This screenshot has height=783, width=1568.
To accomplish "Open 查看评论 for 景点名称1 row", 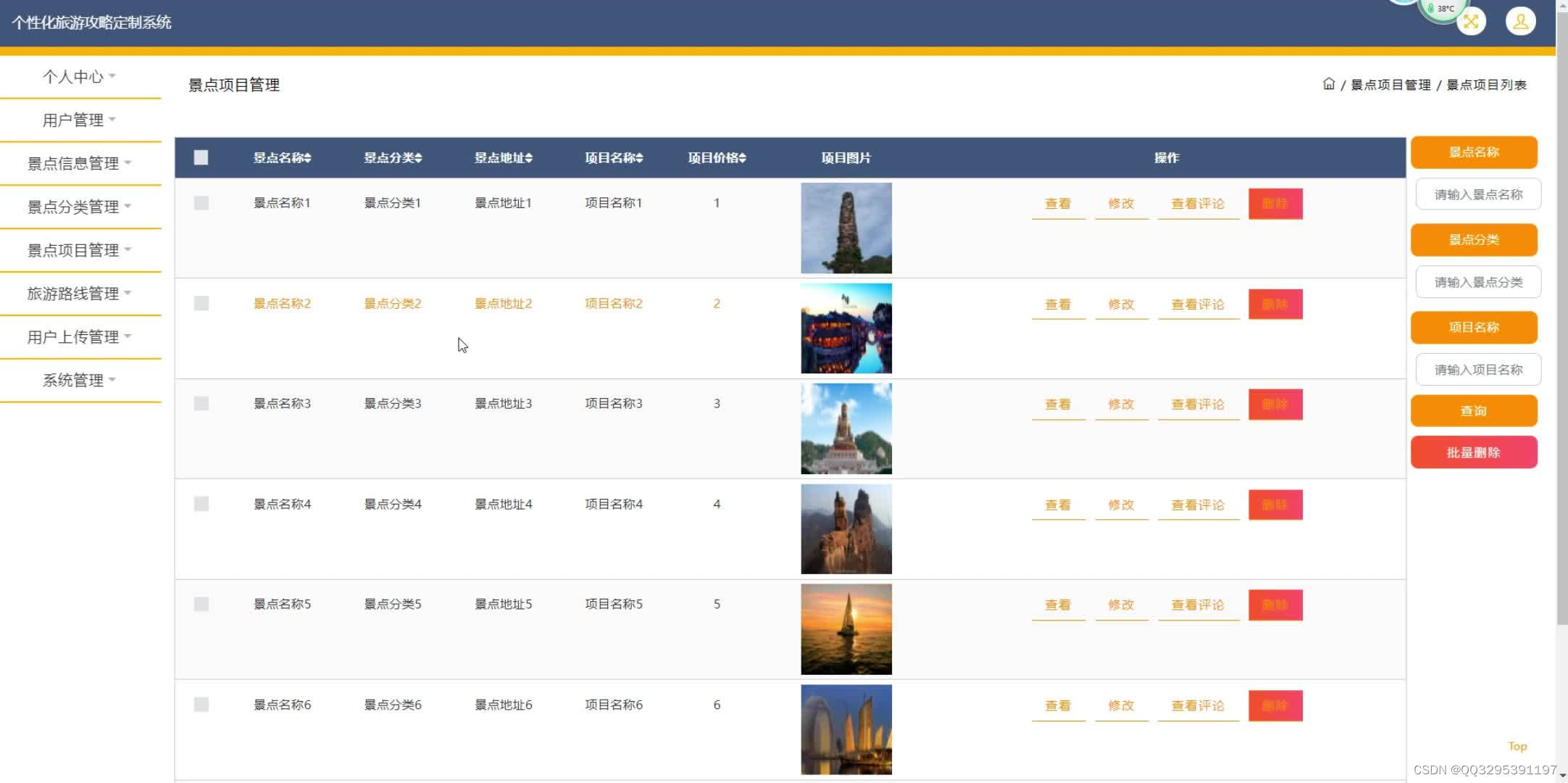I will [1198, 204].
